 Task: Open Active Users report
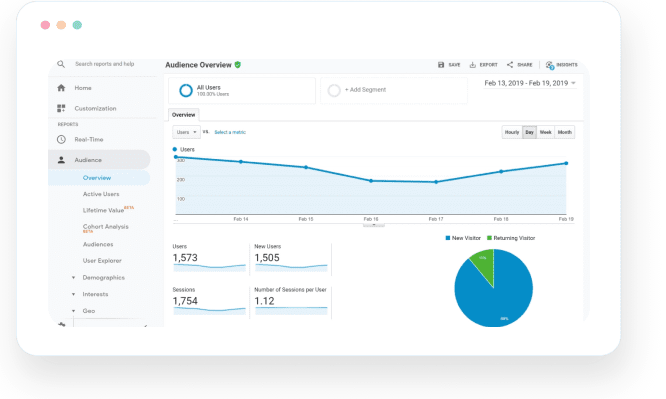coord(101,194)
